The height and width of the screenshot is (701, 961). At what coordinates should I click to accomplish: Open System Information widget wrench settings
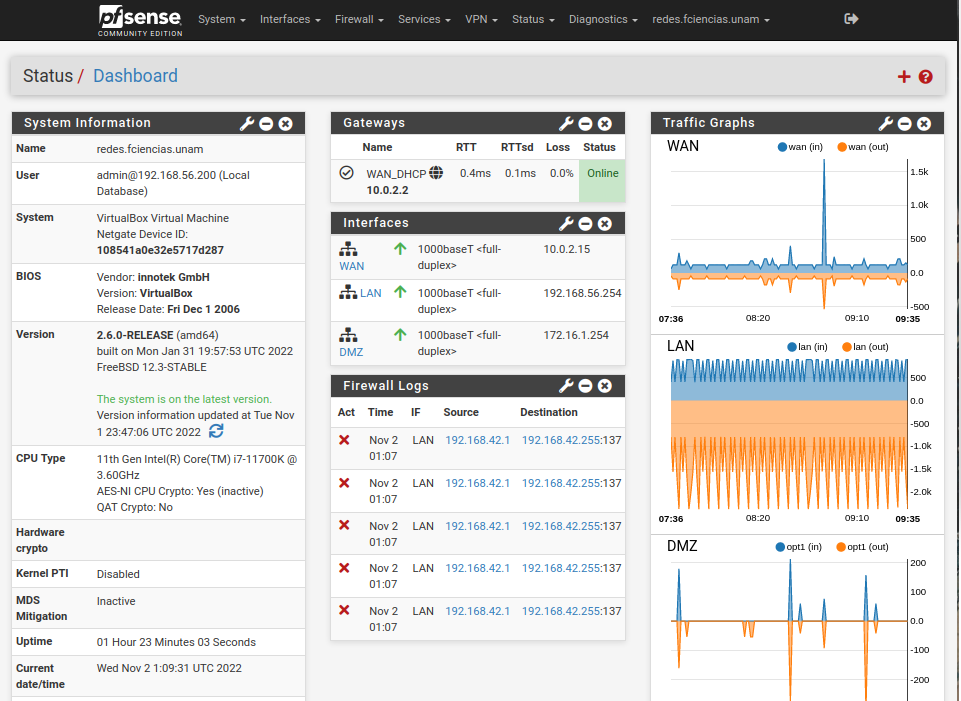click(247, 123)
